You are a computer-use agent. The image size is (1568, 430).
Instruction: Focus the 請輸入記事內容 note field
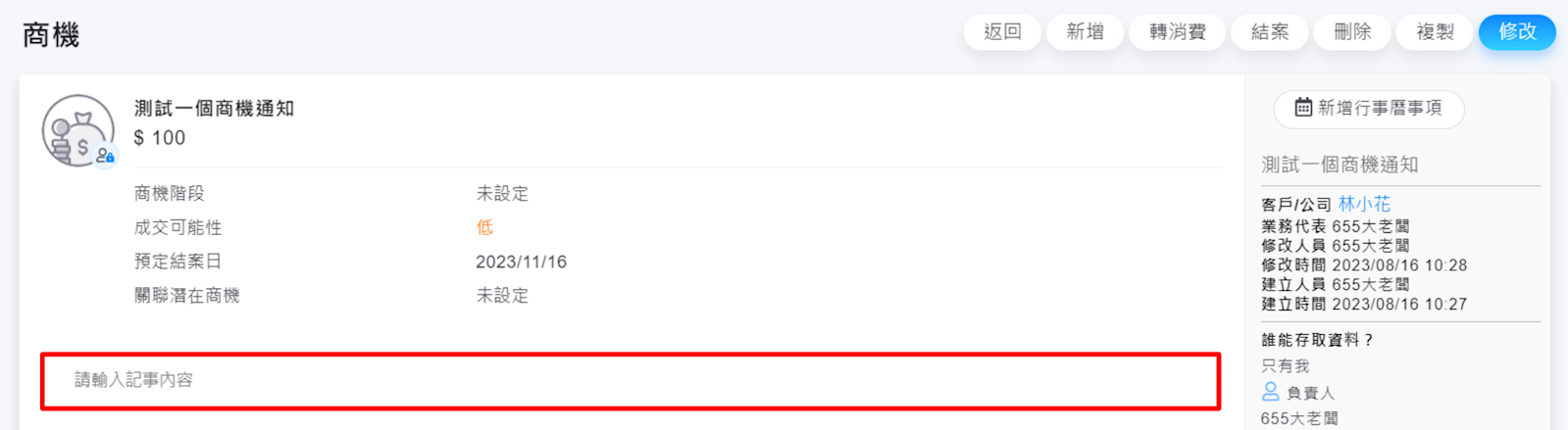click(x=630, y=380)
